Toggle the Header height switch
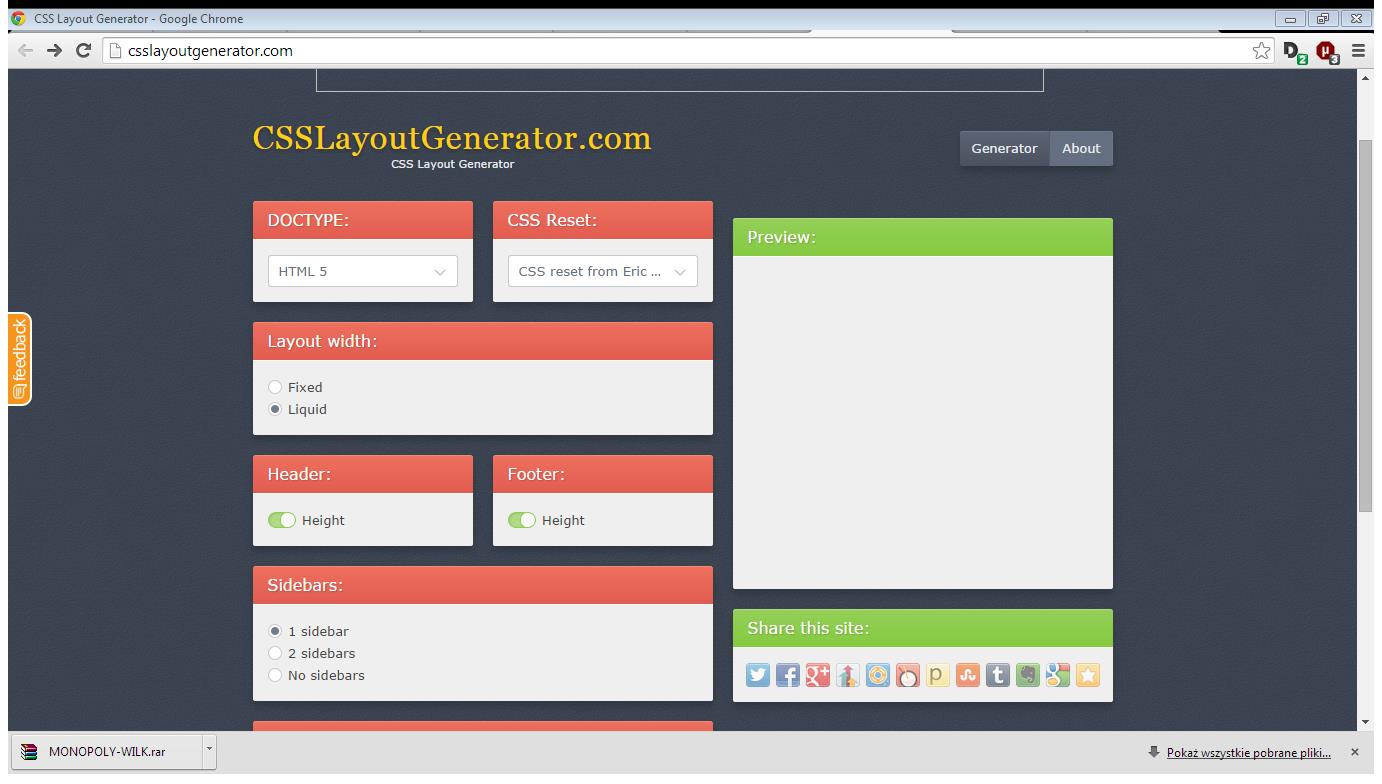The width and height of the screenshot is (1382, 784). pyautogui.click(x=282, y=520)
